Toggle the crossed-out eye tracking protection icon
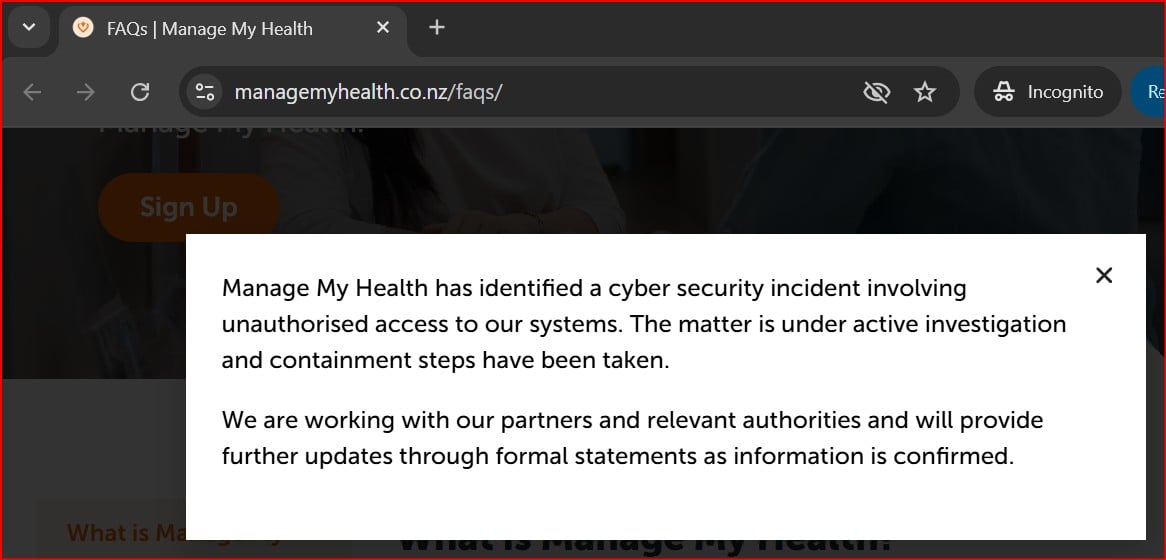The height and width of the screenshot is (560, 1166). coord(876,92)
